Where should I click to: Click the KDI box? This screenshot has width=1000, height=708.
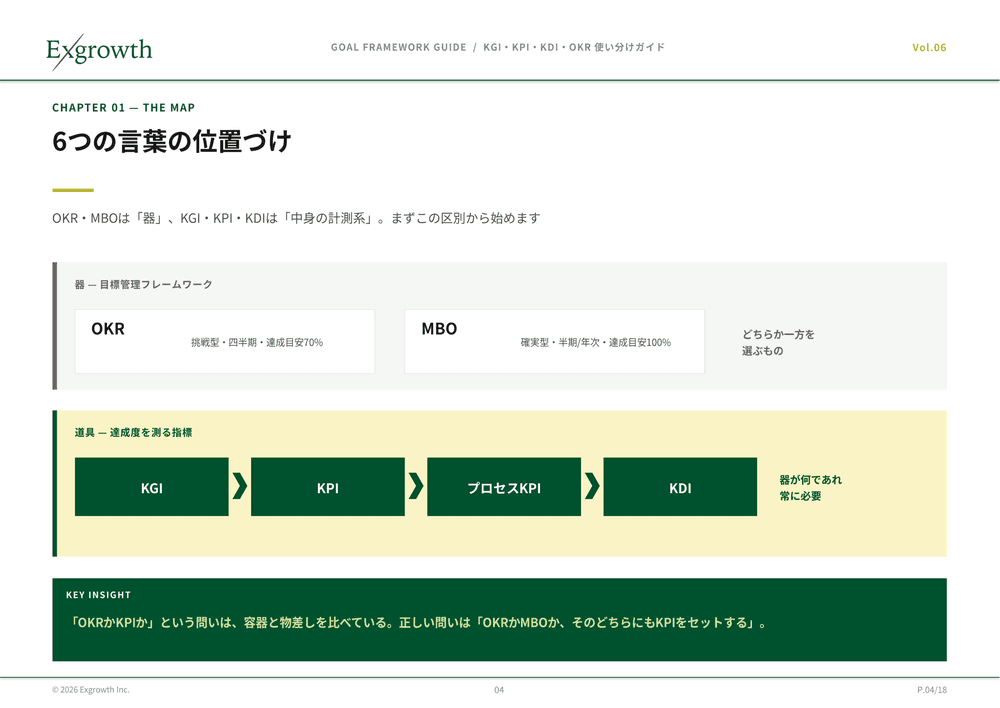coord(680,487)
